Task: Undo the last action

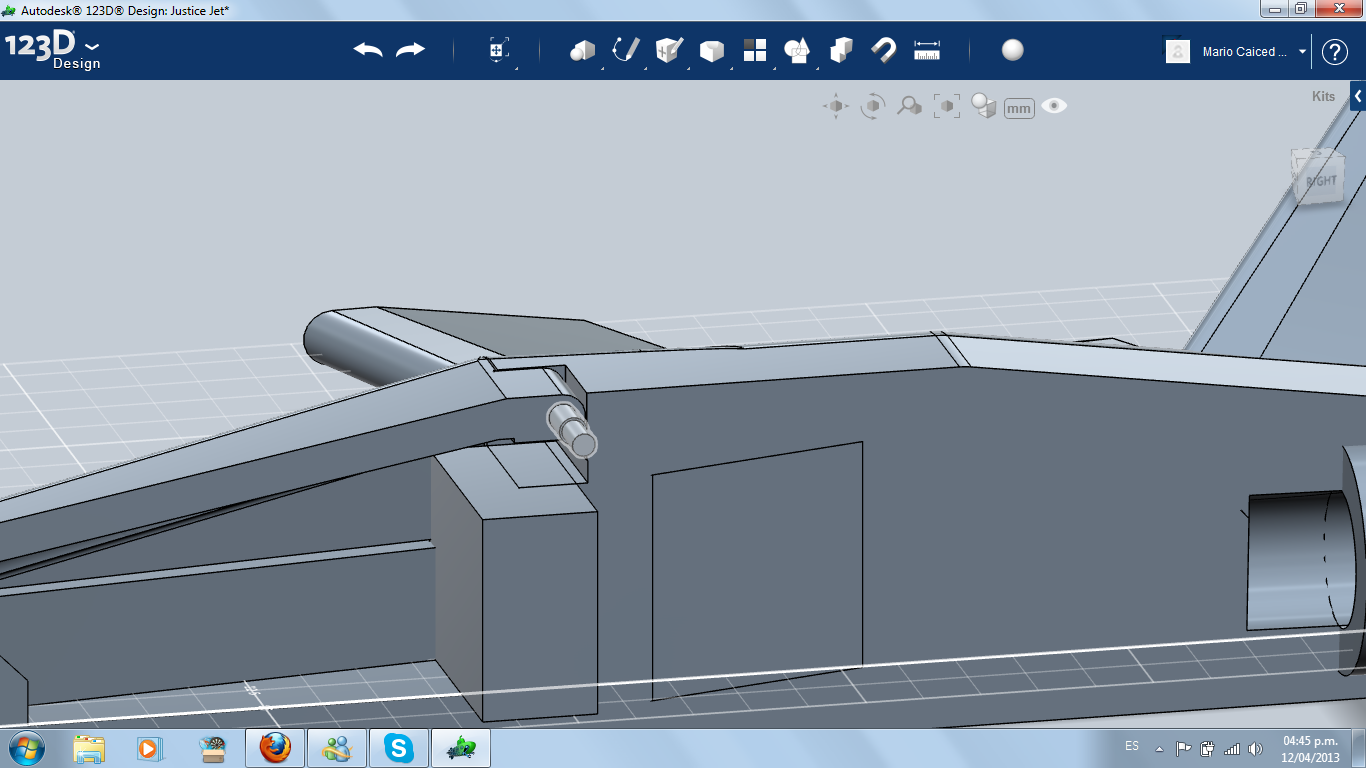Action: click(368, 50)
